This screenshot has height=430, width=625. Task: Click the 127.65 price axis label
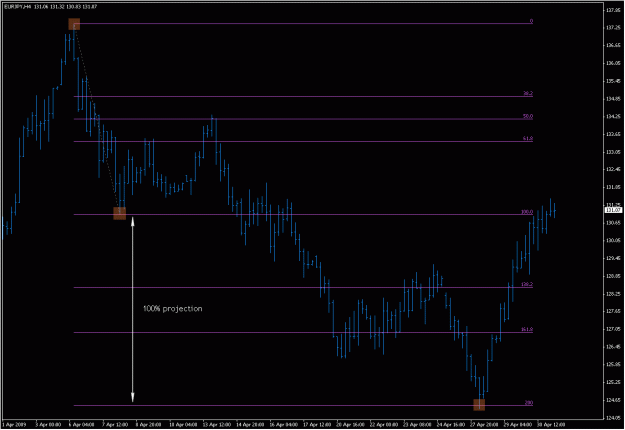(x=613, y=311)
